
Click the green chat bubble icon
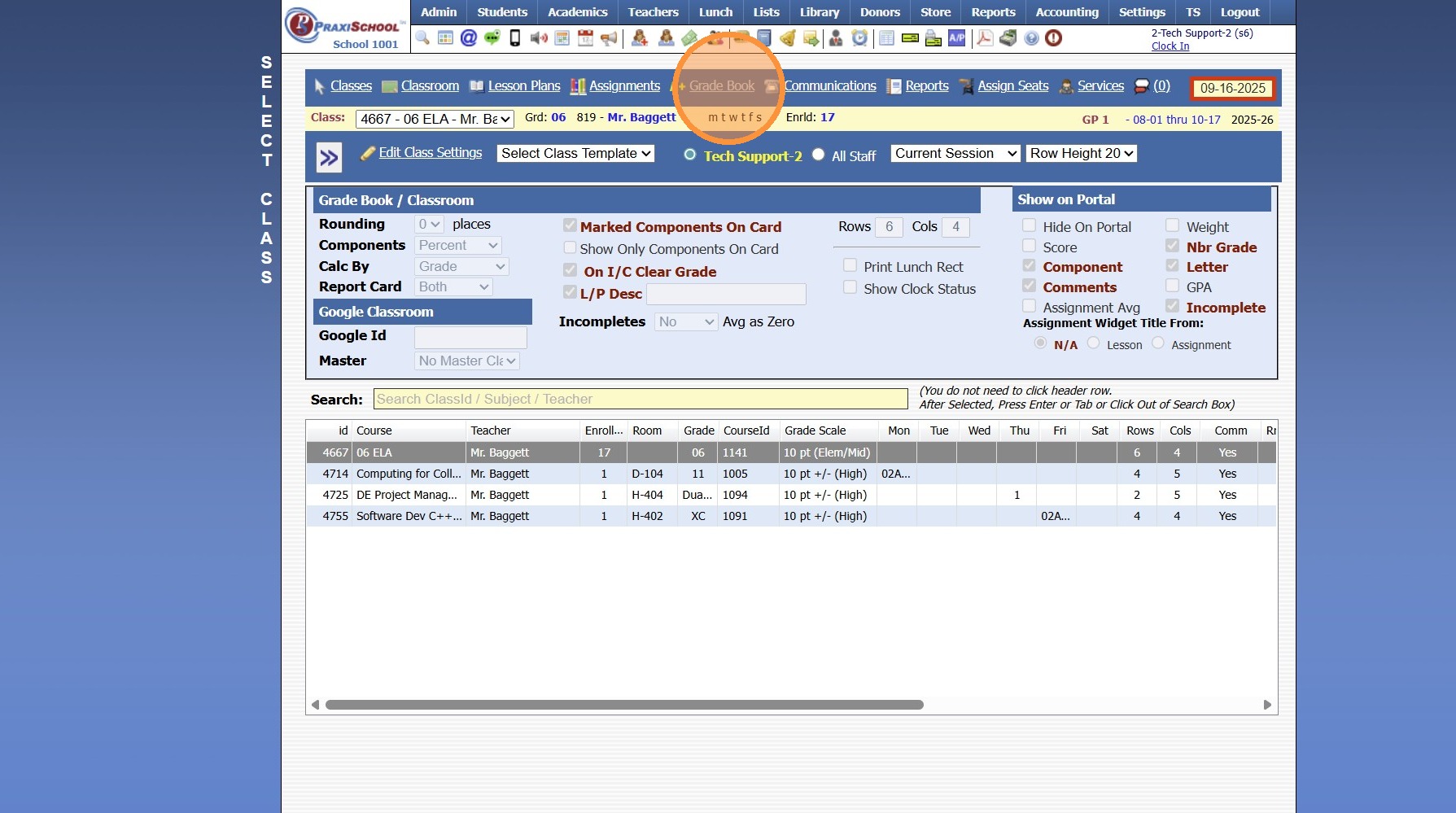click(x=492, y=38)
